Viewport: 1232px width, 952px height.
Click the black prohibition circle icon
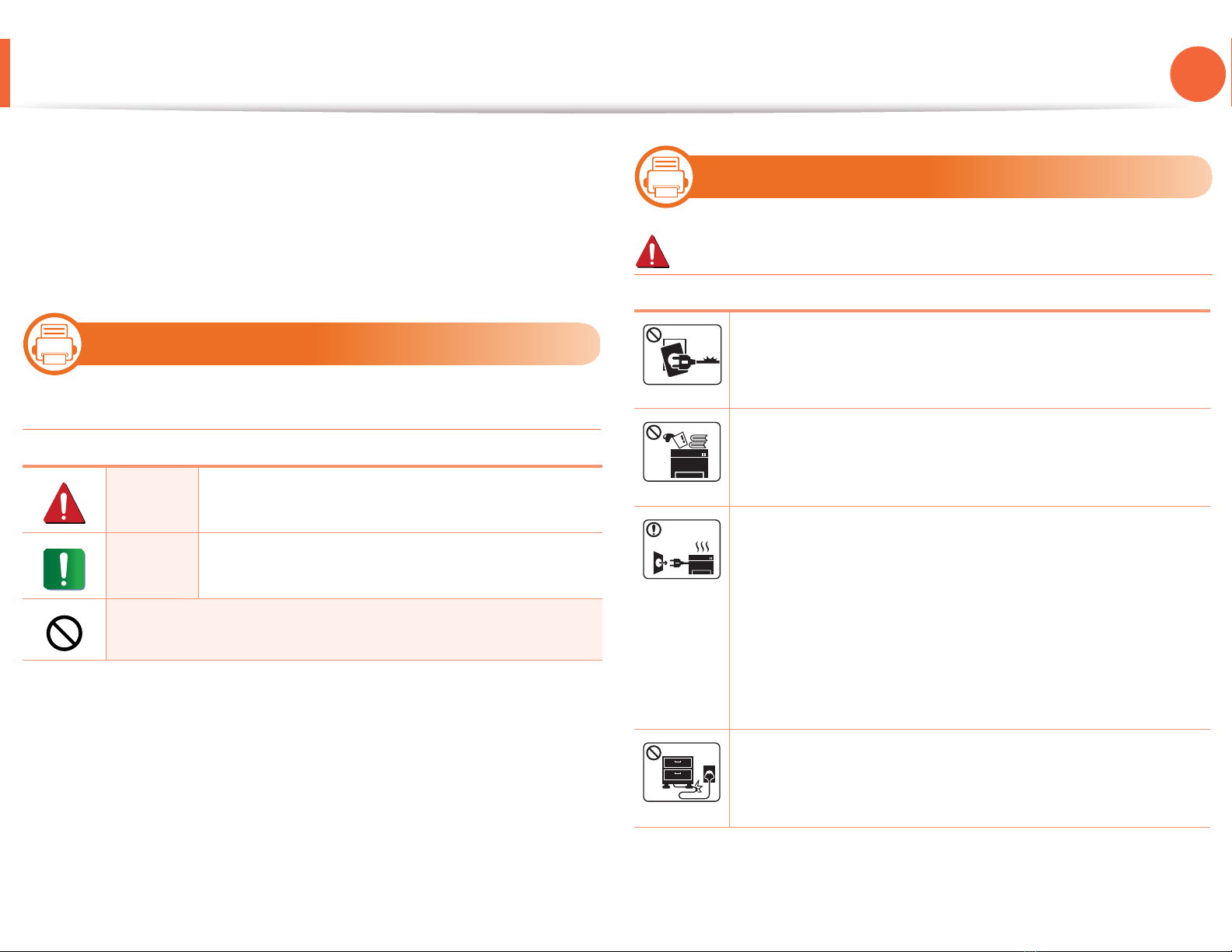coord(64,633)
